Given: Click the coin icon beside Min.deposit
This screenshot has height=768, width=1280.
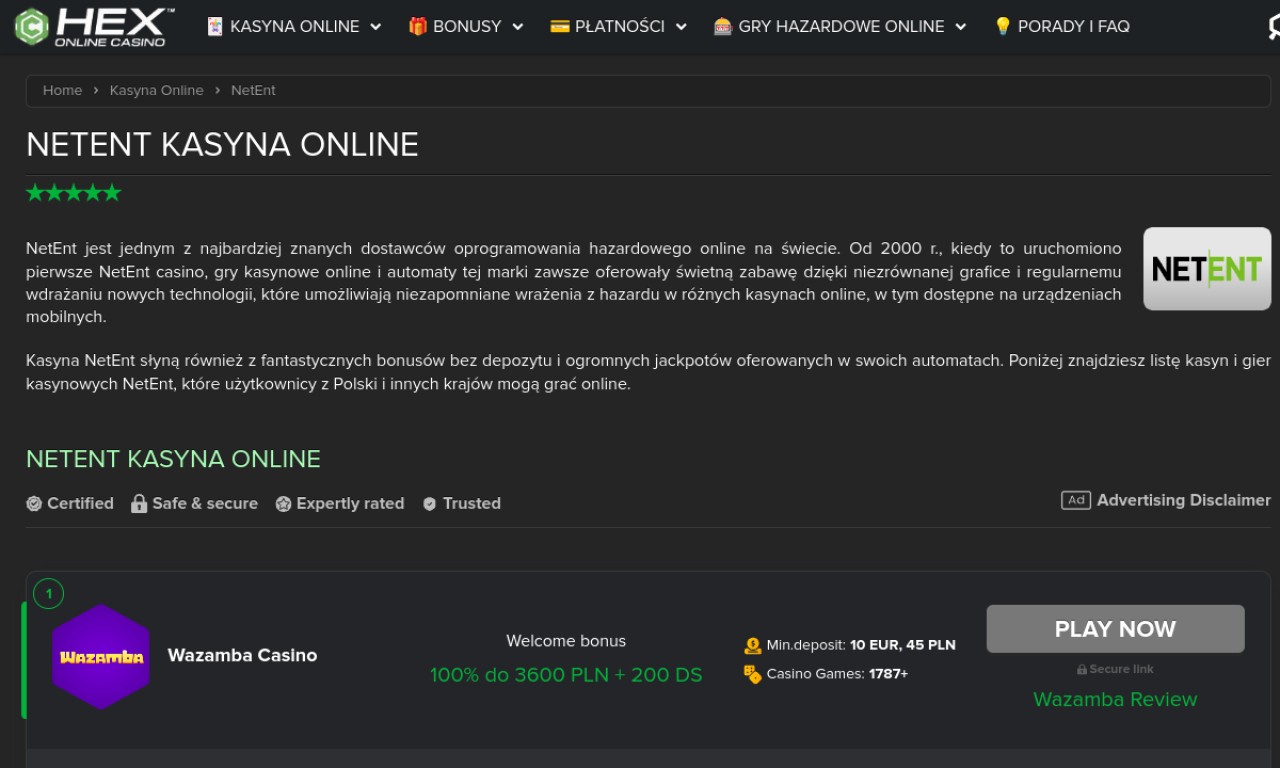Looking at the screenshot, I should click(753, 646).
